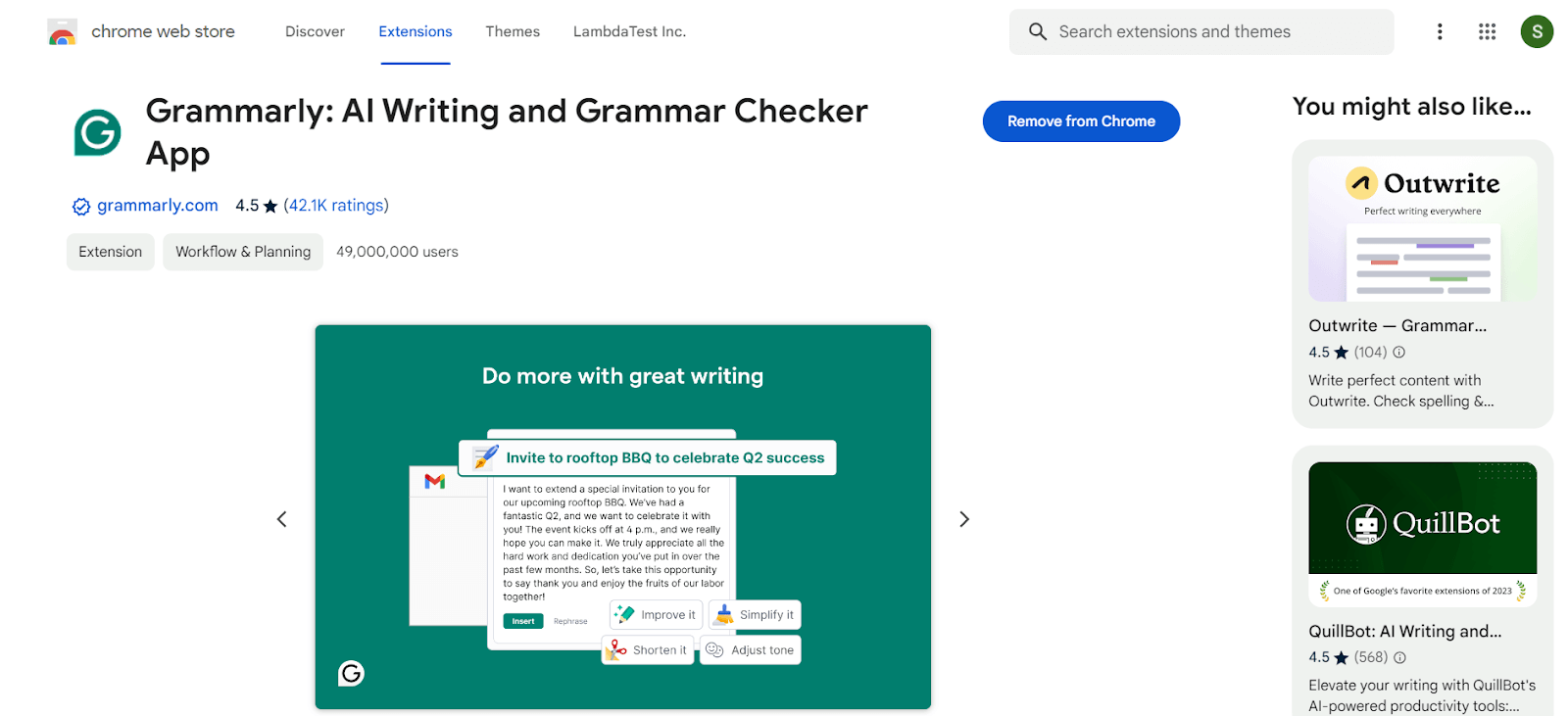The height and width of the screenshot is (716, 1568).
Task: Click the Simplify it button in screenshot
Action: point(755,615)
